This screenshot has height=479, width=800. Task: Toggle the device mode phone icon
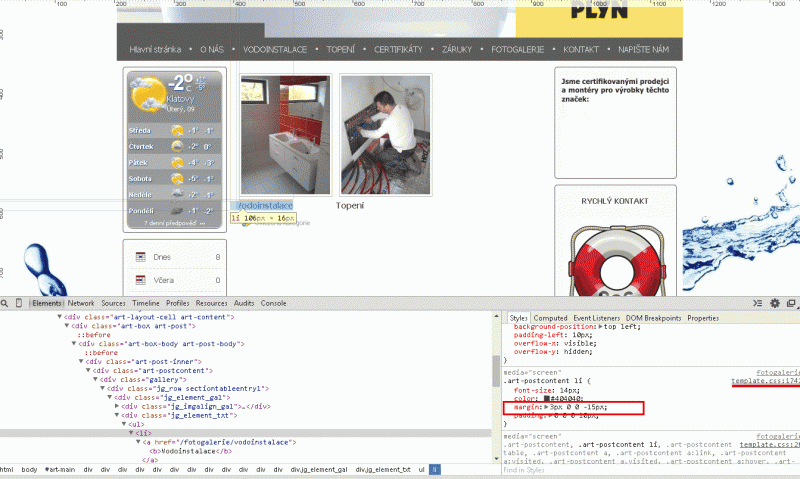pos(20,303)
